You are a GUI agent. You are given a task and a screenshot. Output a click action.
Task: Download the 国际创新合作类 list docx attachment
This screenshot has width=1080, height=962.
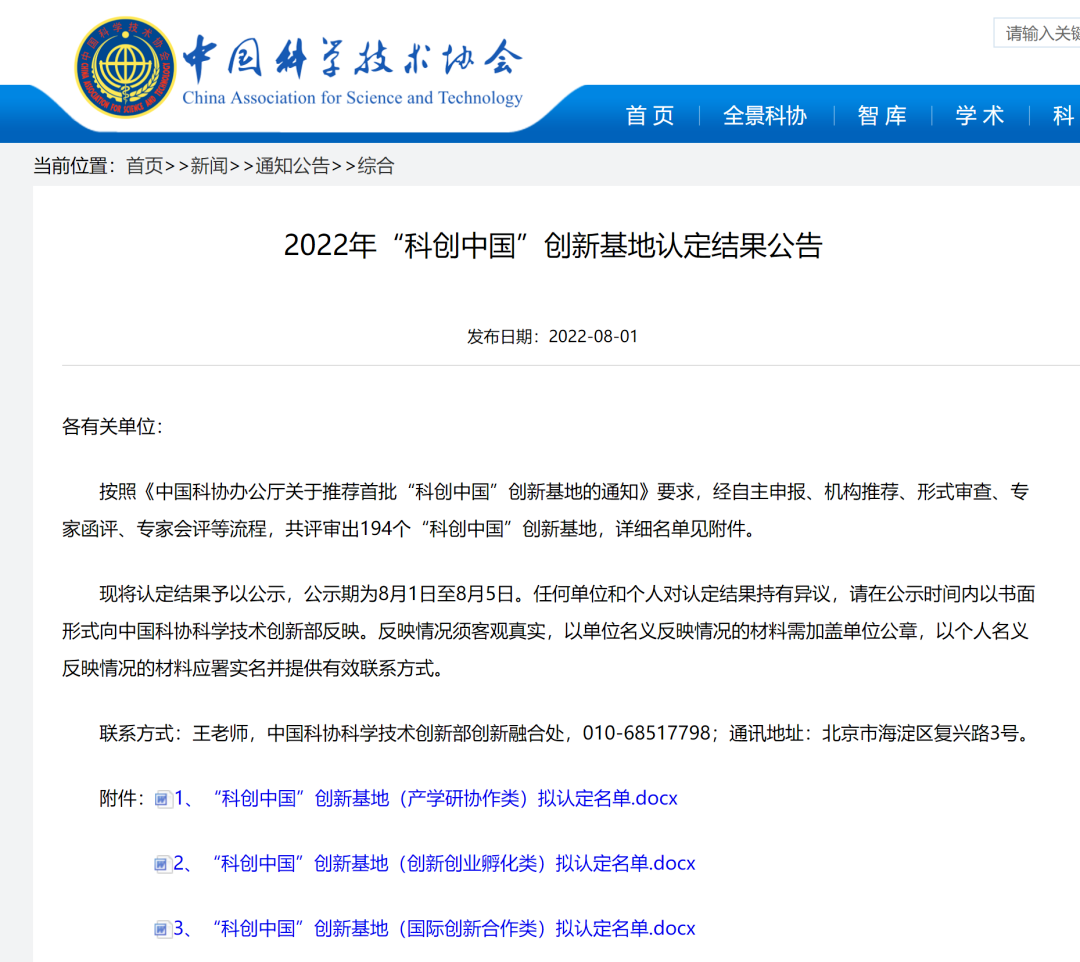pos(434,928)
